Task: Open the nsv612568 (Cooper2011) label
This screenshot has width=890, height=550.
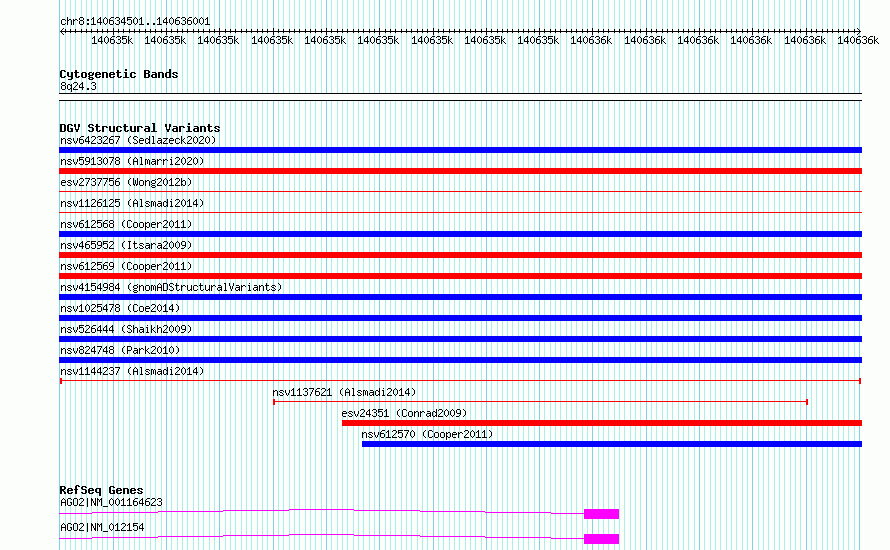Action: point(126,224)
